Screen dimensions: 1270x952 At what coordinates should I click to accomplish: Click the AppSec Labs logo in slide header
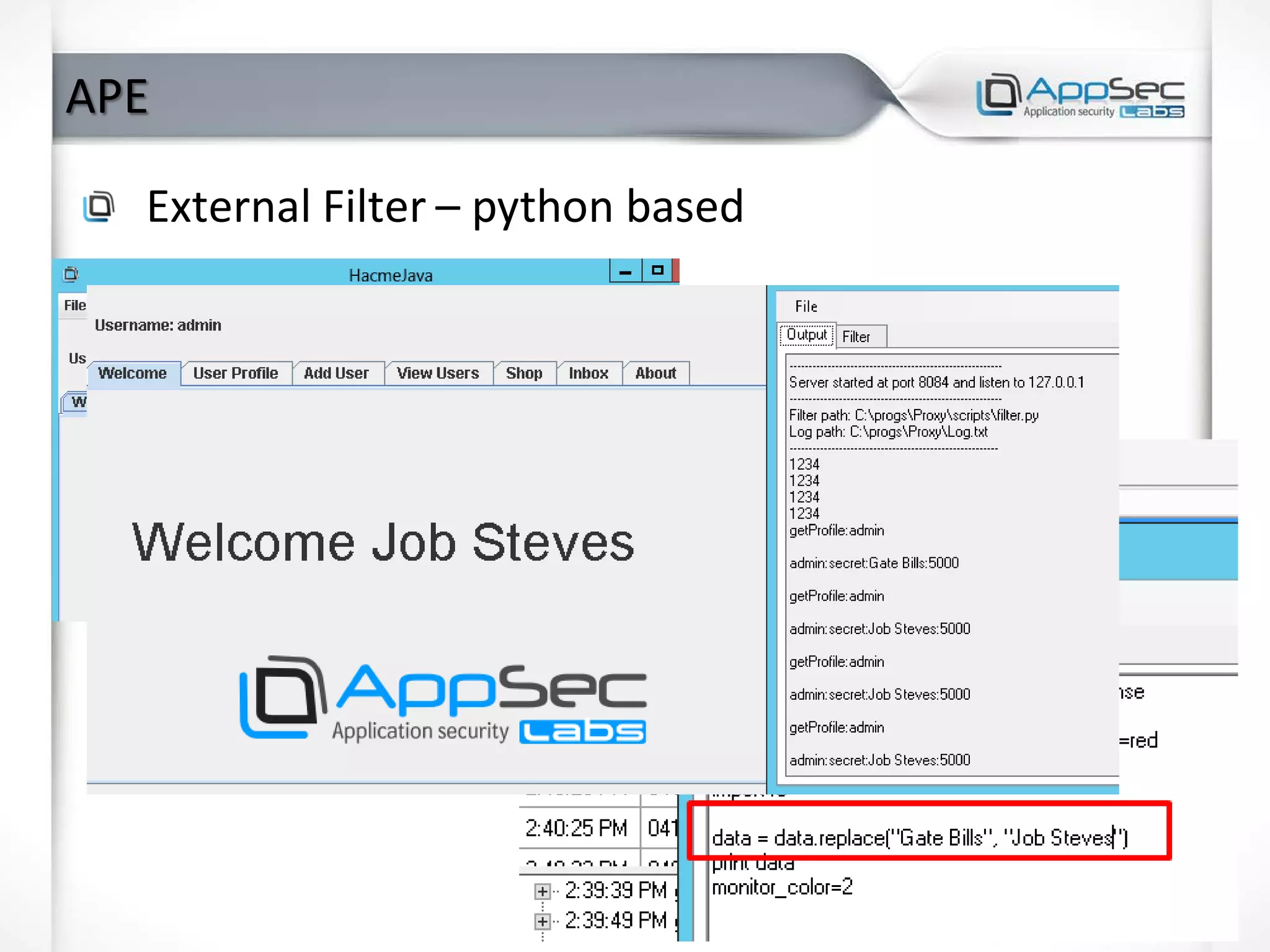1080,95
